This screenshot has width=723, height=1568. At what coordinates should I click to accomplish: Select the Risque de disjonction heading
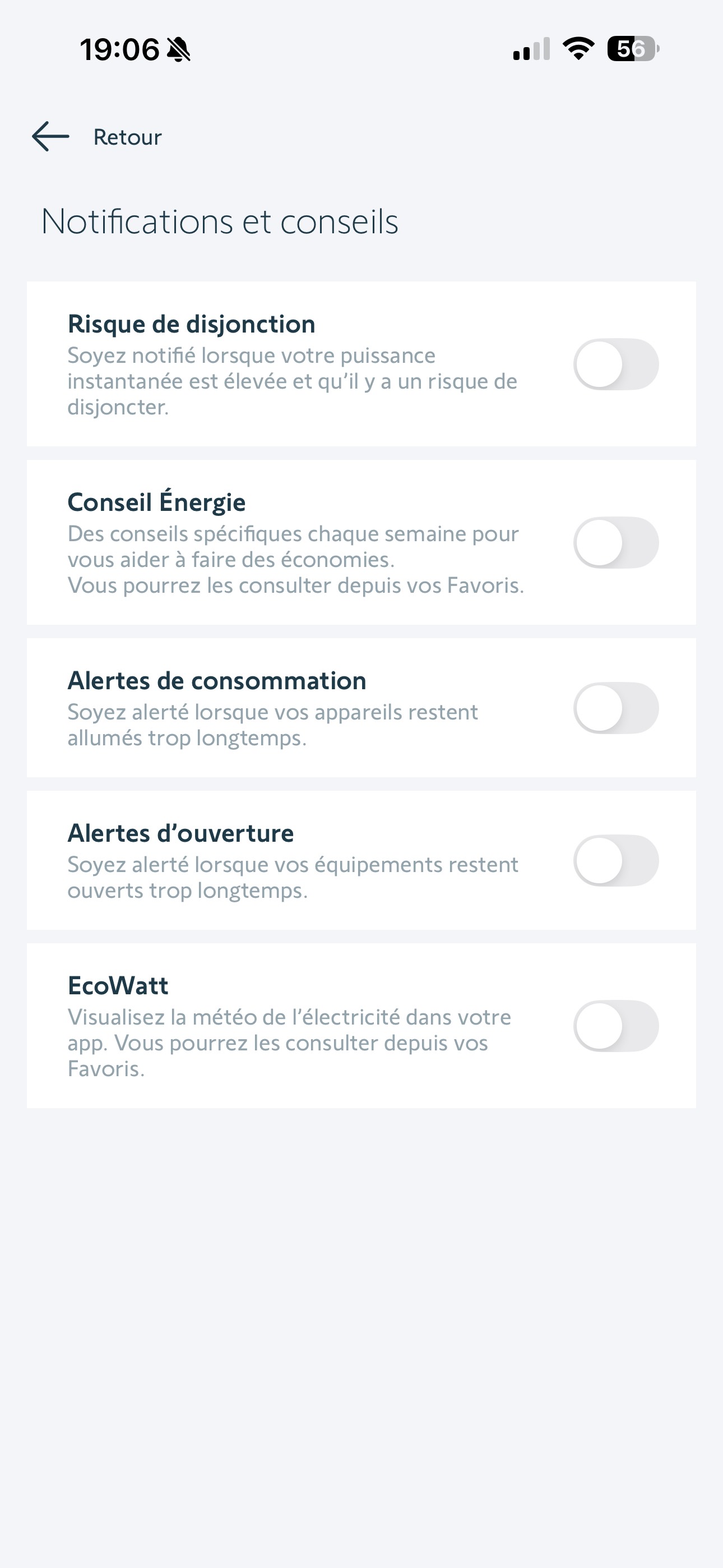pos(191,324)
